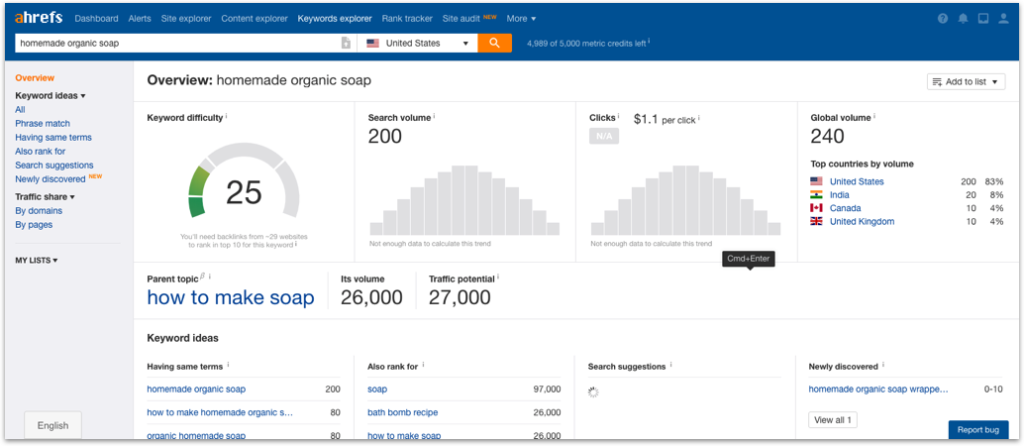The height and width of the screenshot is (446, 1024).
Task: Click the Report bug button
Action: (978, 430)
